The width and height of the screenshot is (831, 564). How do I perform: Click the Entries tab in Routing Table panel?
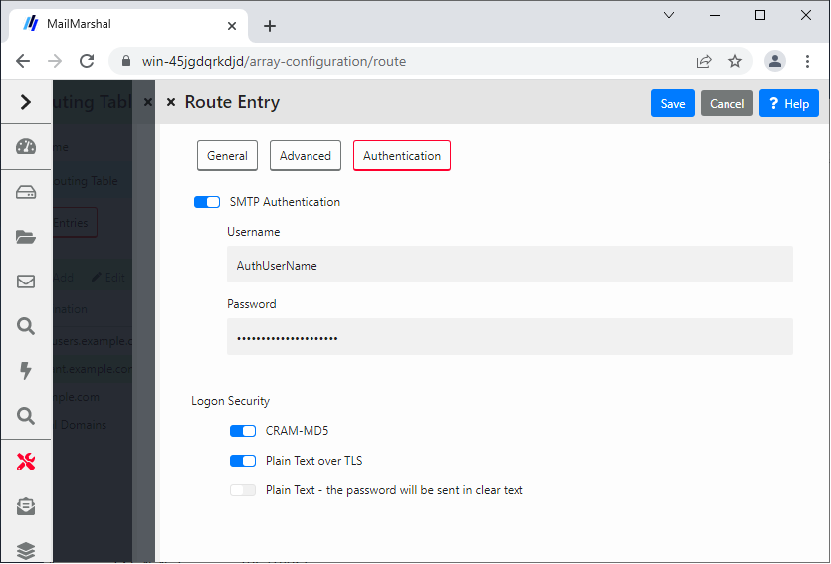[x=75, y=223]
